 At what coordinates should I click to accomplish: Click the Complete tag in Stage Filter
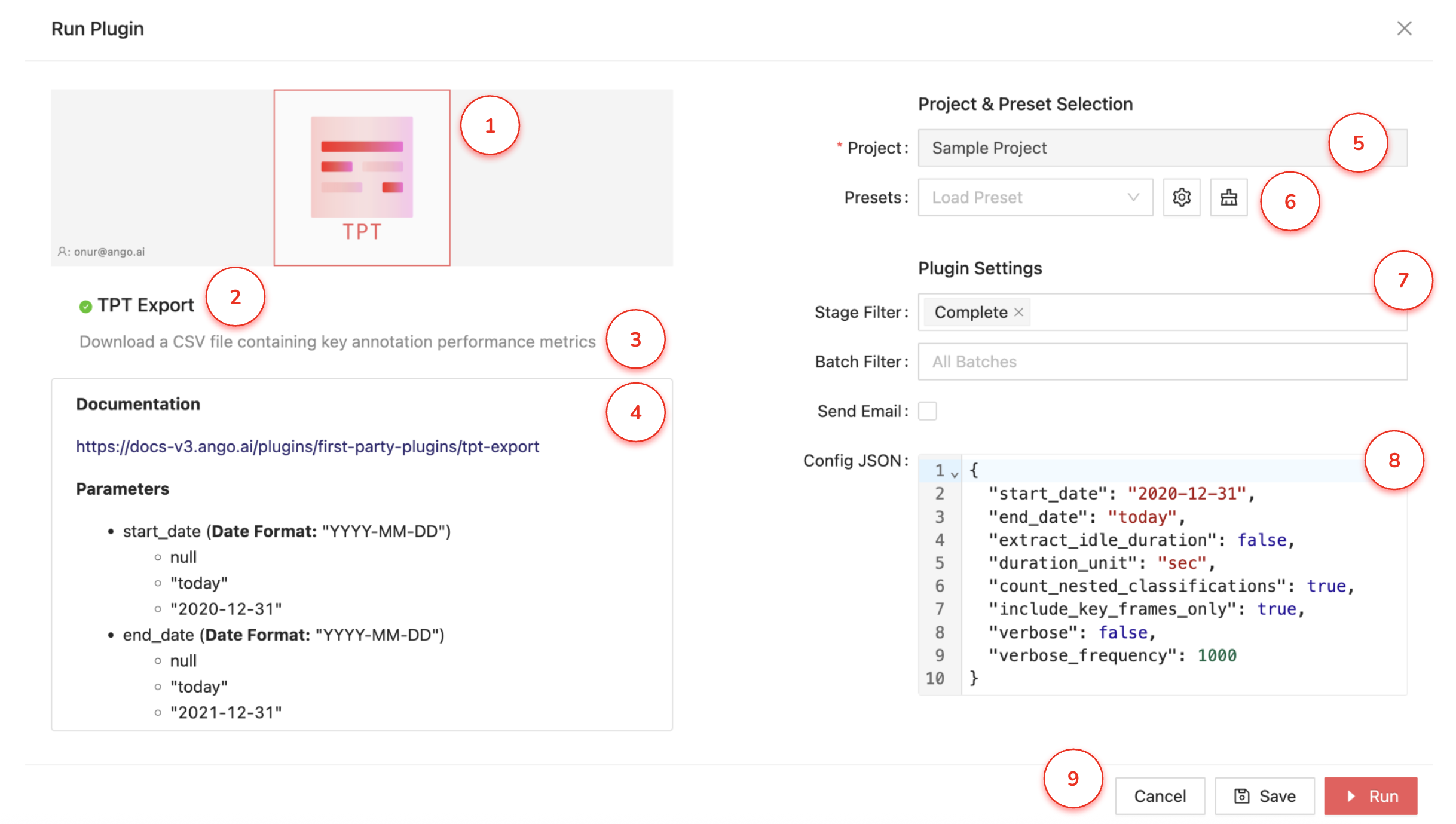click(971, 312)
